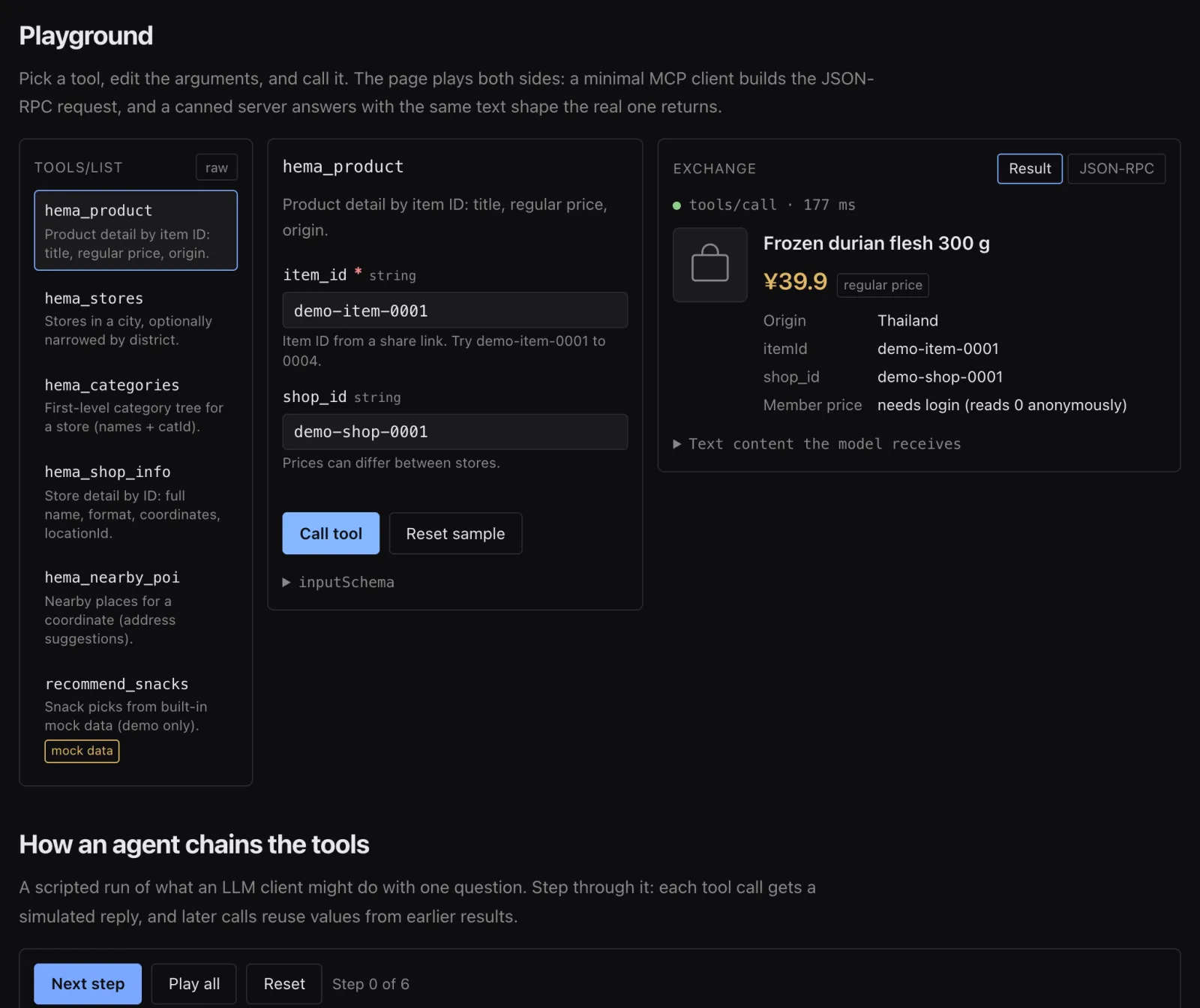Click the ¥39.9 price value

point(795,281)
